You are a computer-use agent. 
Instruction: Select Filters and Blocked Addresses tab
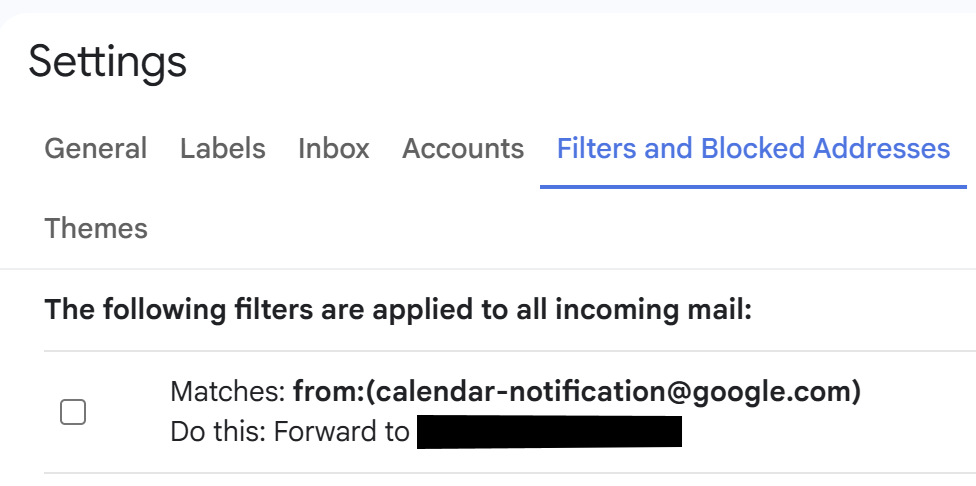(753, 149)
